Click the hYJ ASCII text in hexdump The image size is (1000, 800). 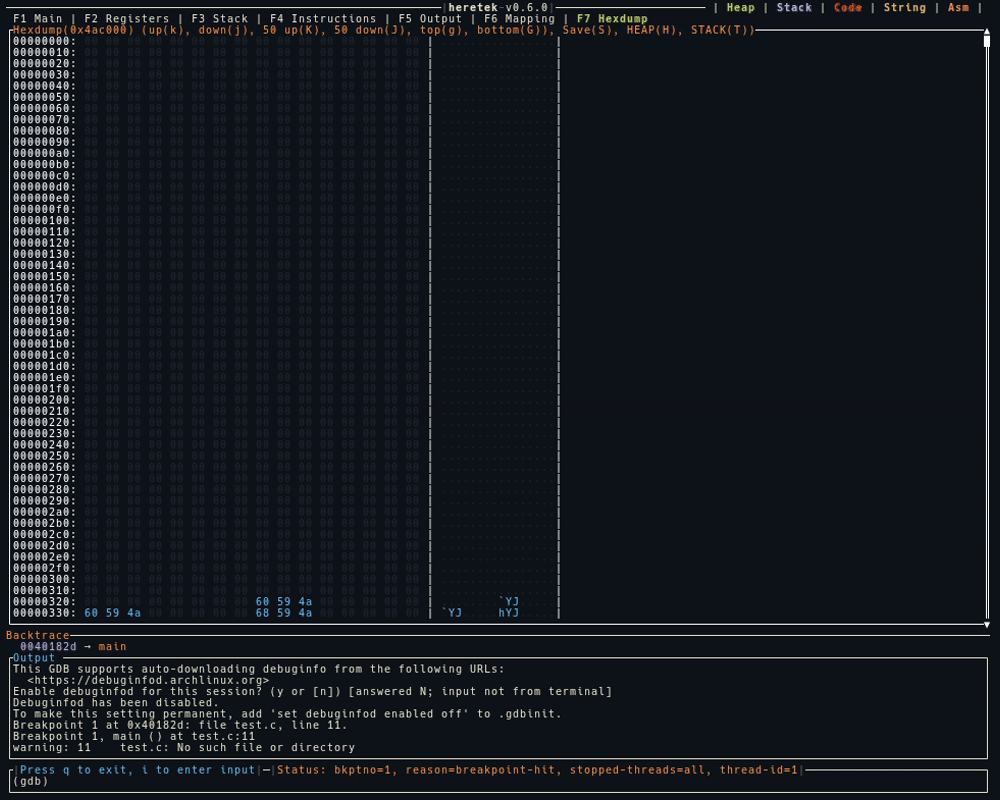(x=509, y=613)
